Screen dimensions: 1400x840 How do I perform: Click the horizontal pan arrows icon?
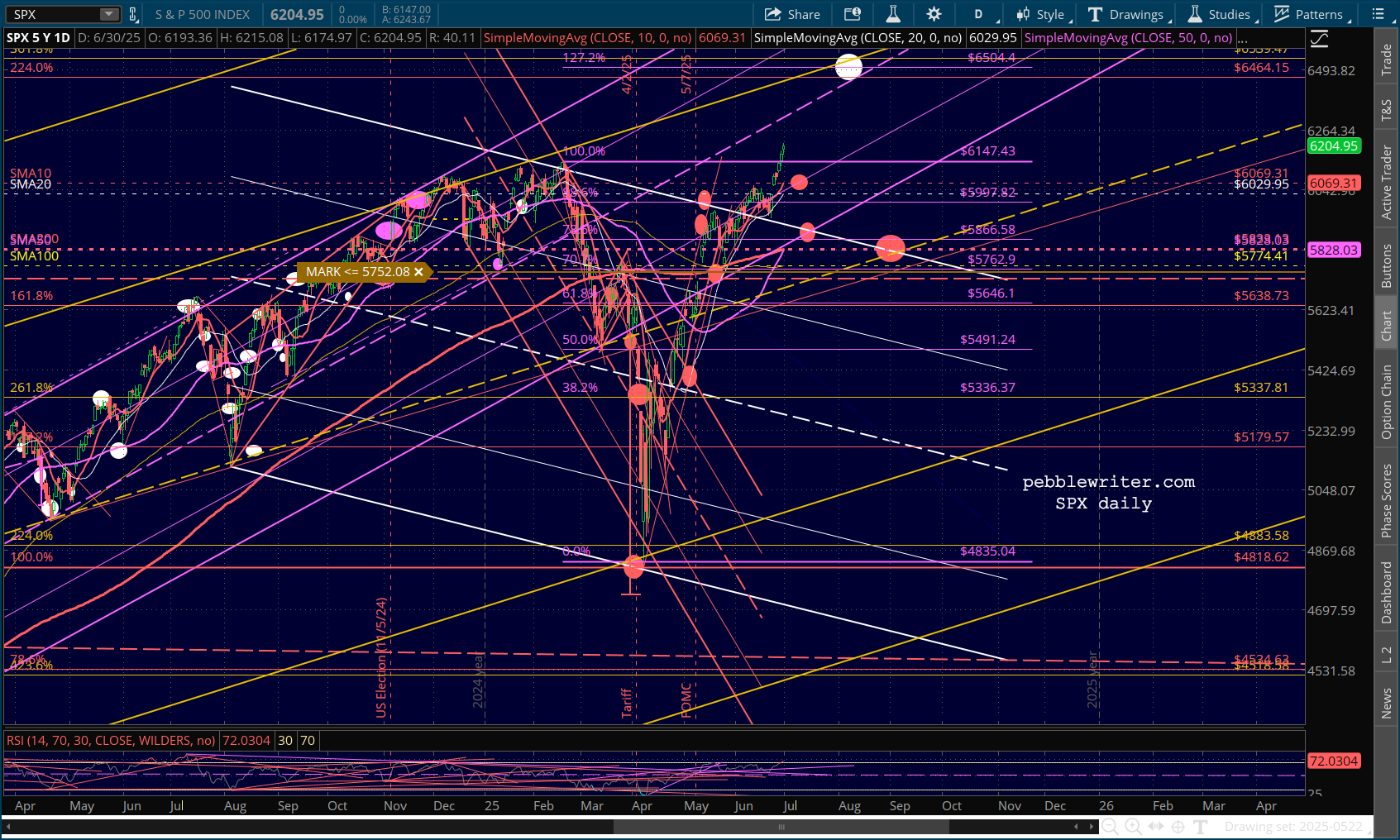point(1156,826)
